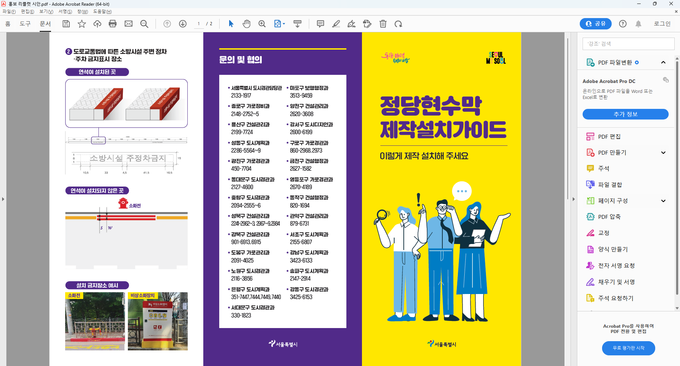Switch to the 문서 tab

point(45,24)
